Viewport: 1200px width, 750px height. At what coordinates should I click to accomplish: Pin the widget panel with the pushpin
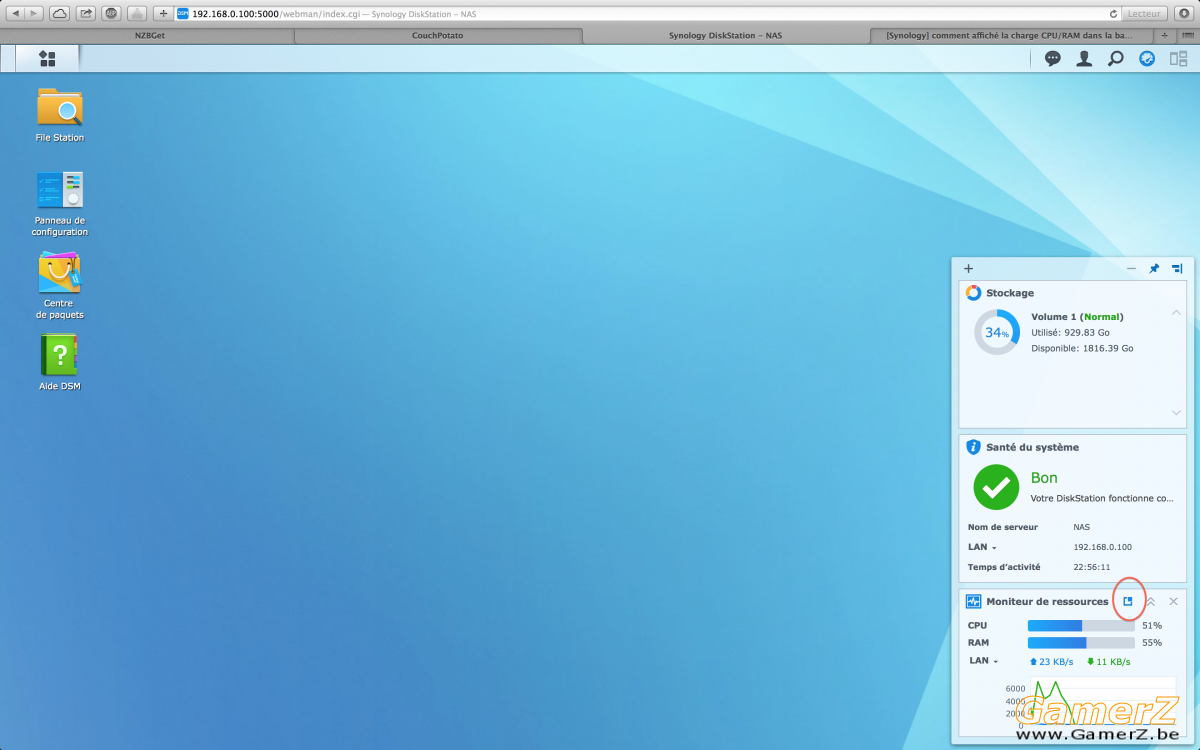pos(1154,268)
